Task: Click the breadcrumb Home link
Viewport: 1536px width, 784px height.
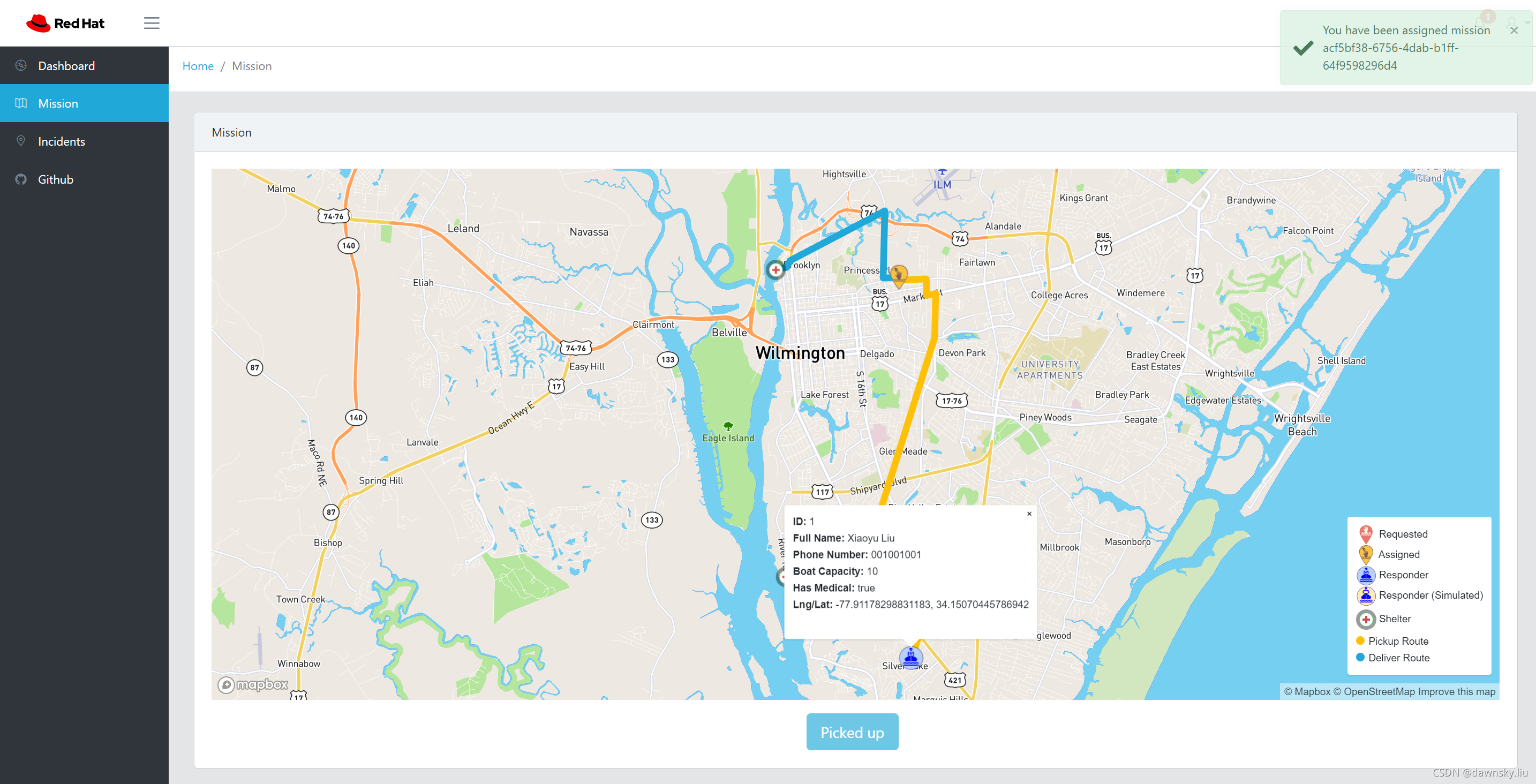Action: click(x=197, y=66)
